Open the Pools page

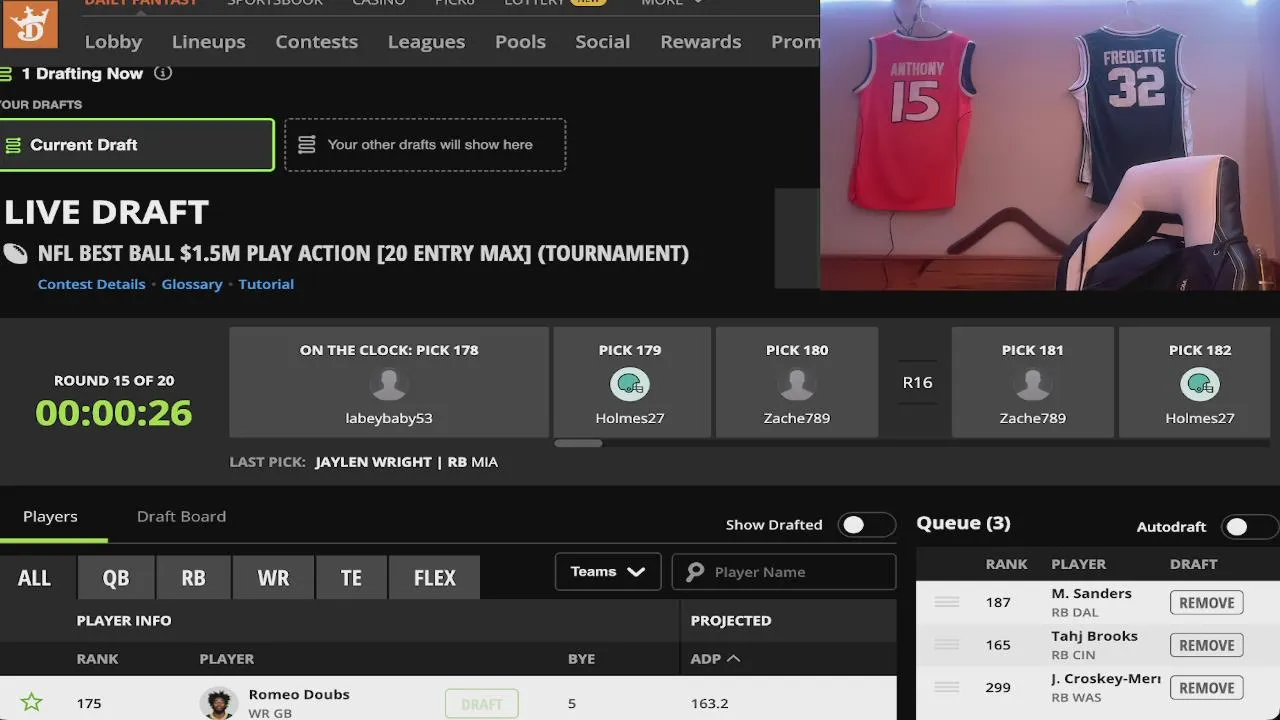point(520,41)
